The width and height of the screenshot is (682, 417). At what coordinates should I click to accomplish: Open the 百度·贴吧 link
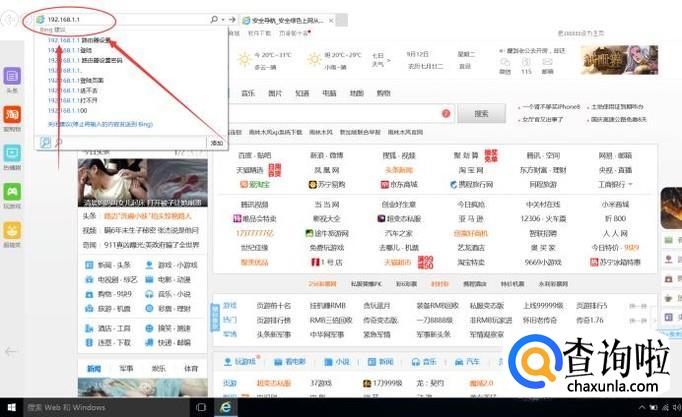(254, 155)
